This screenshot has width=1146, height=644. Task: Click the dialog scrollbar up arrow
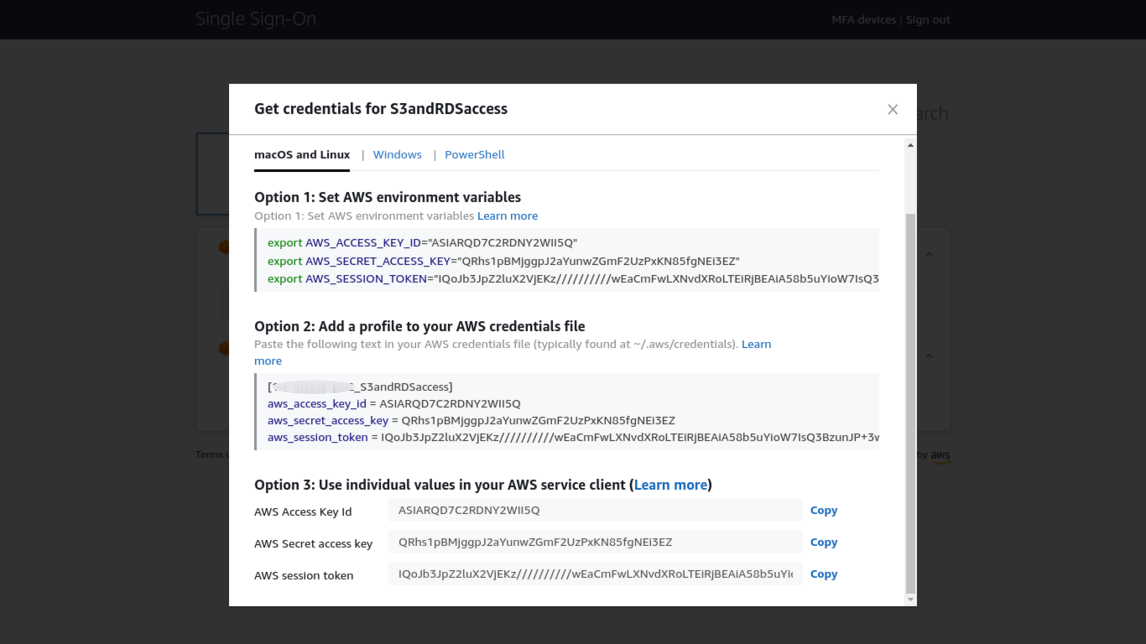click(910, 146)
